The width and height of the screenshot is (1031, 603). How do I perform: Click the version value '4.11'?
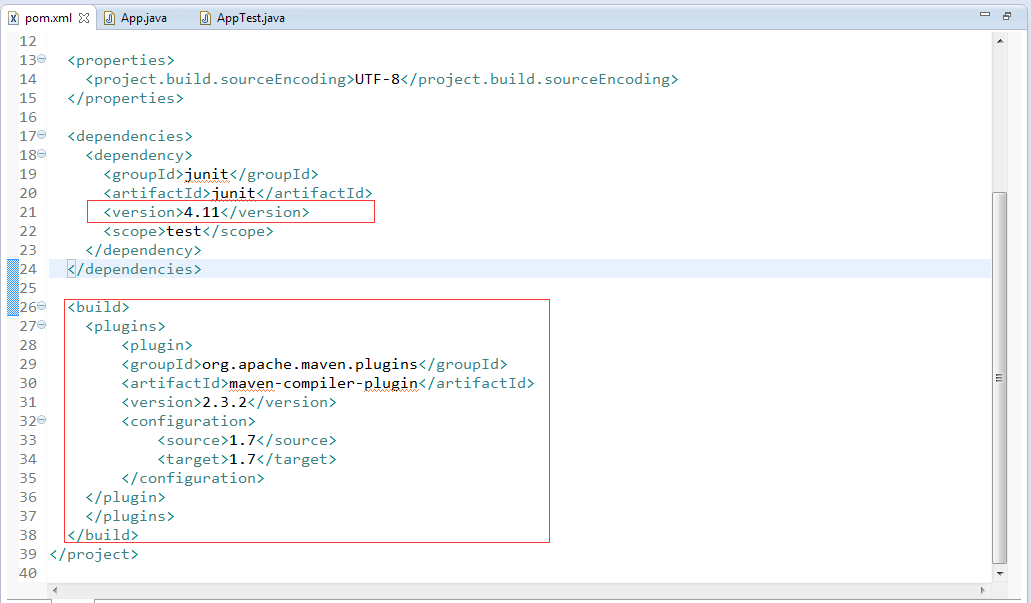pos(202,212)
